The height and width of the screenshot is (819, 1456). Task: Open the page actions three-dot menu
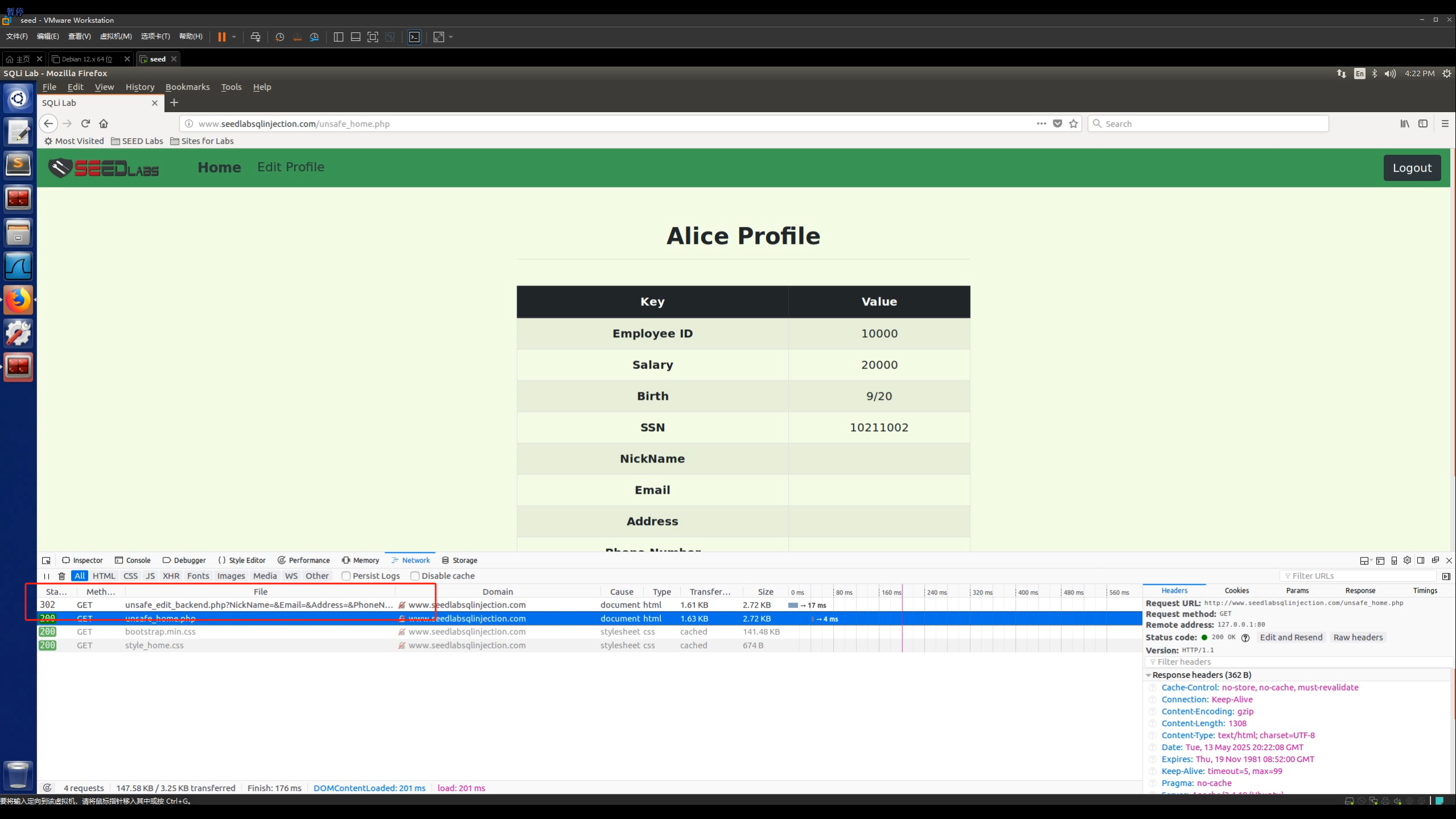[1041, 123]
